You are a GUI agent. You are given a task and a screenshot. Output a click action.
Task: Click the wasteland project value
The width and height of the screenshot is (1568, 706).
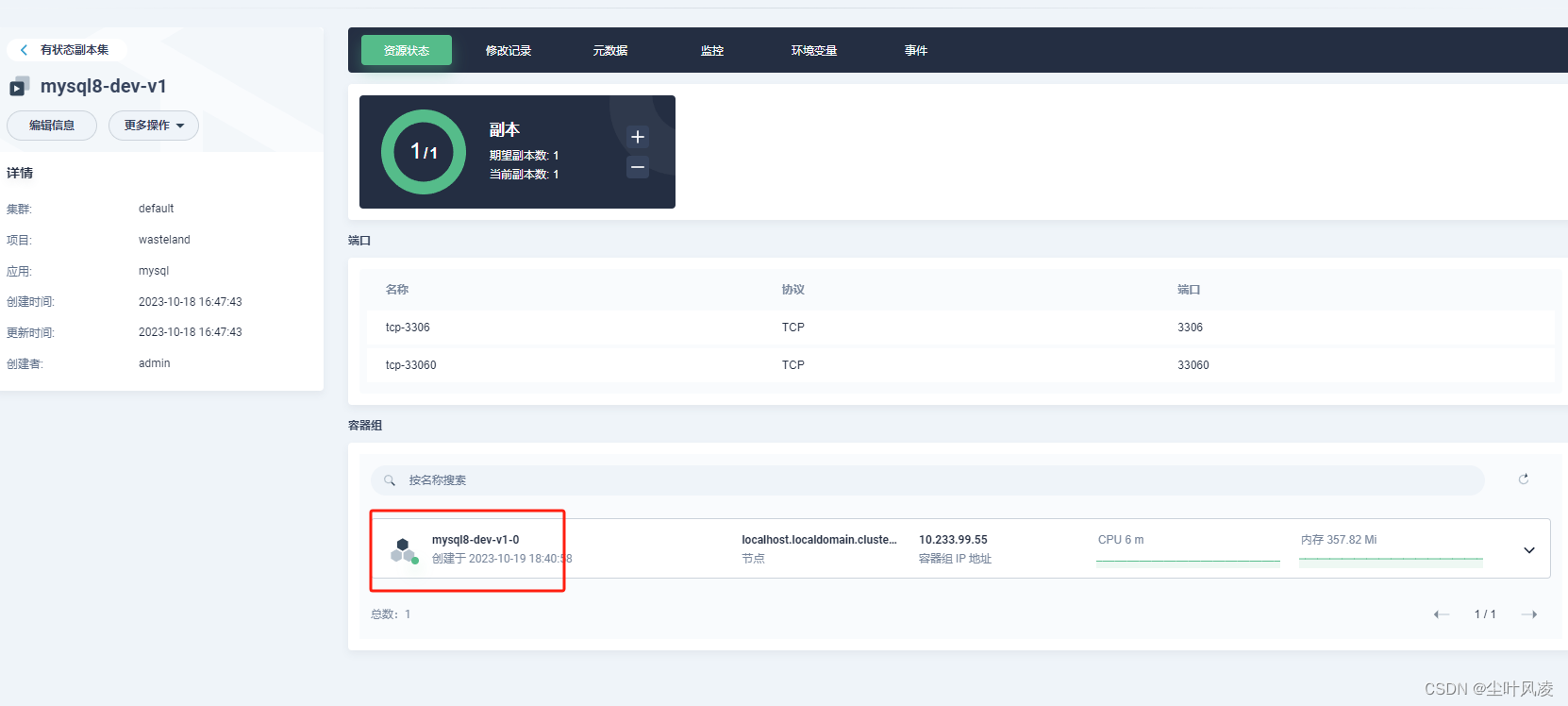(x=164, y=240)
